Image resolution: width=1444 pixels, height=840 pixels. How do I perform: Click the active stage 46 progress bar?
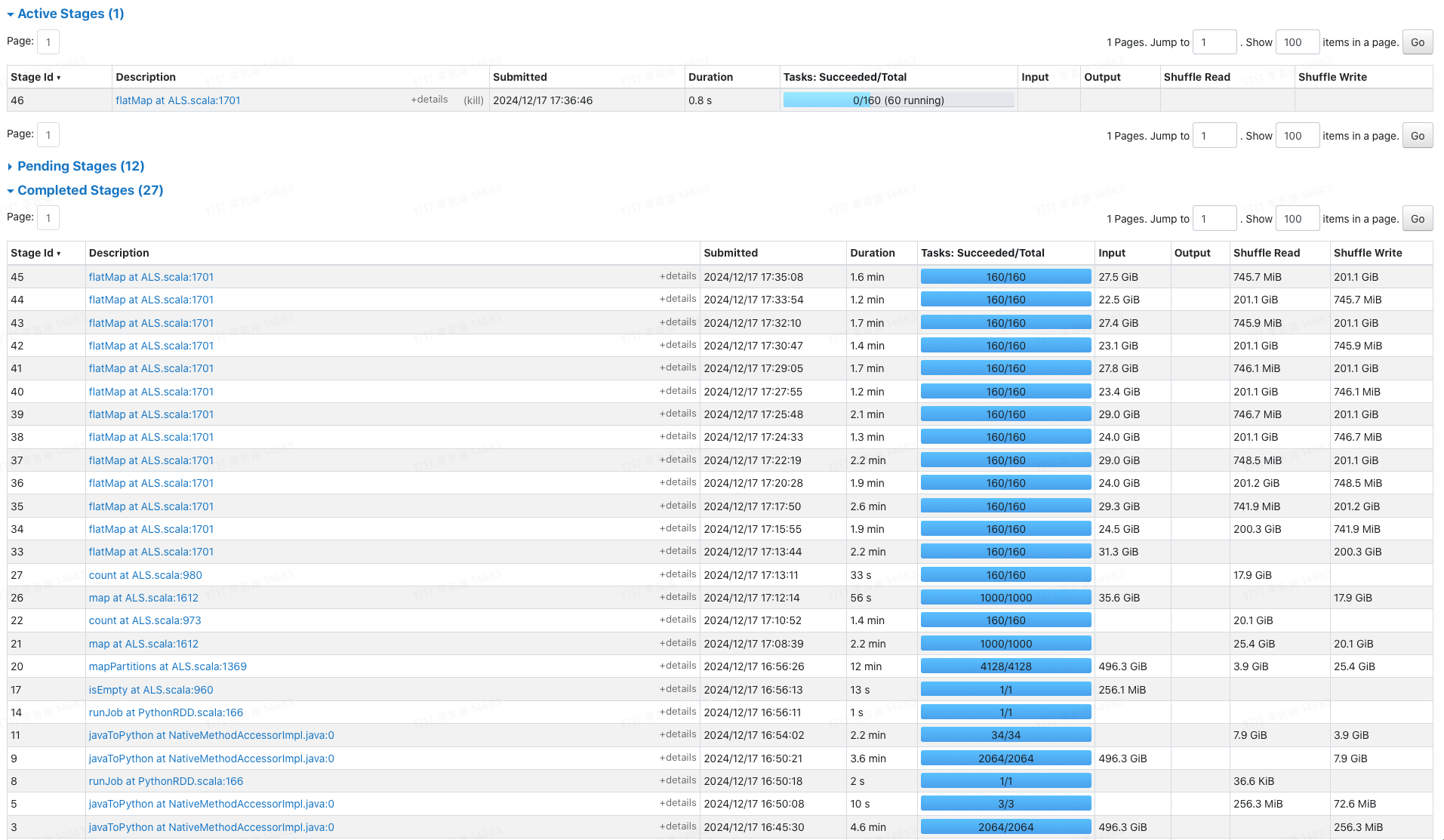coord(897,100)
